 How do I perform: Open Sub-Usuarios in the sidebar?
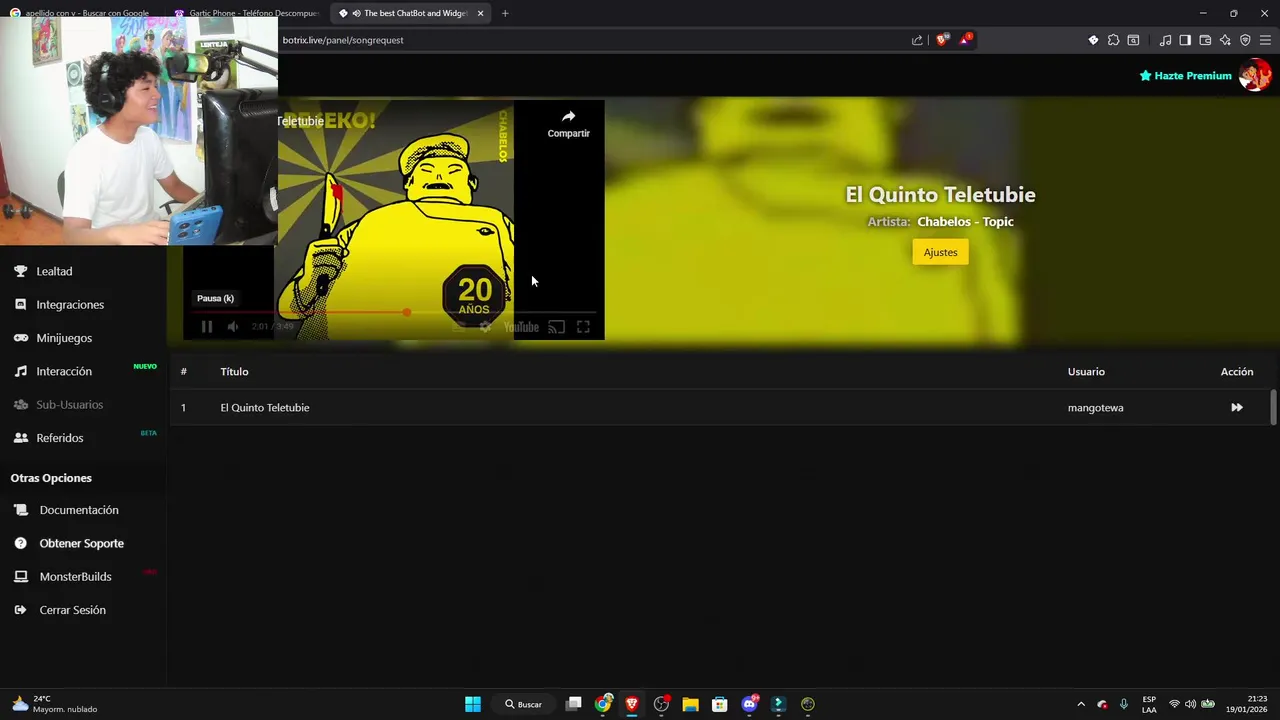(69, 404)
